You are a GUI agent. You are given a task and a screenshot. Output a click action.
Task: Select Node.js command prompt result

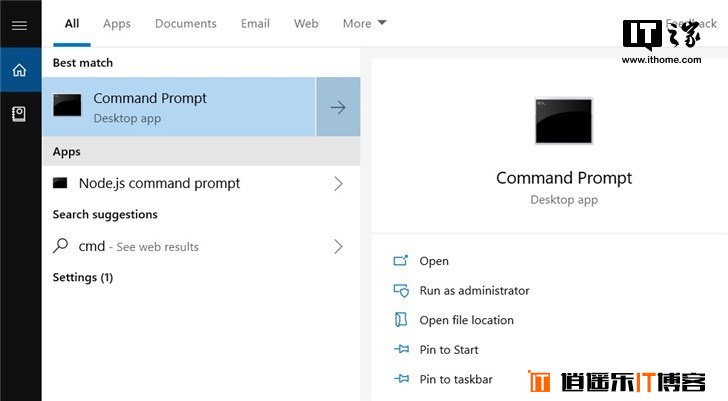point(201,183)
